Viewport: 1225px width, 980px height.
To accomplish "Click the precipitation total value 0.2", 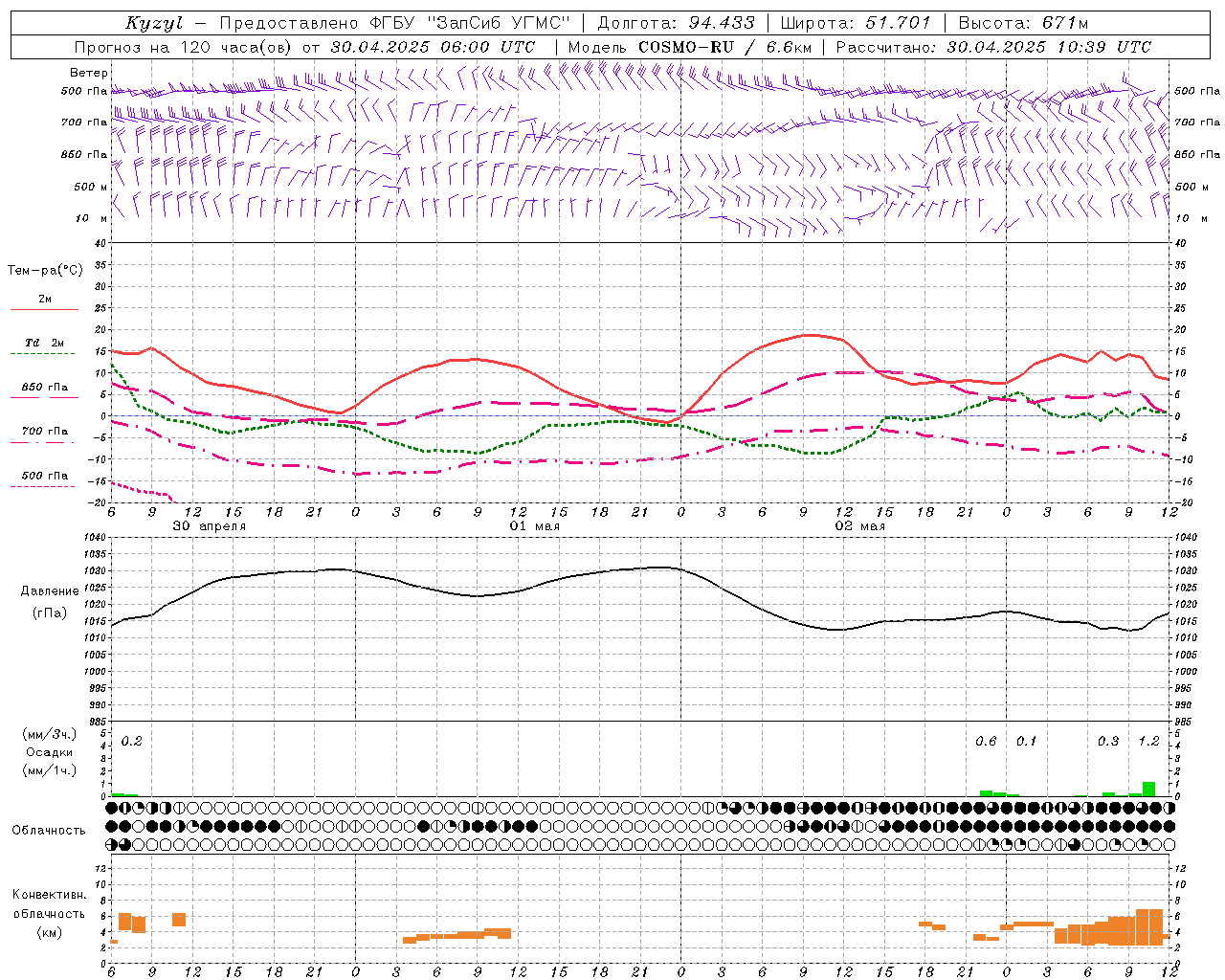I will 132,742.
